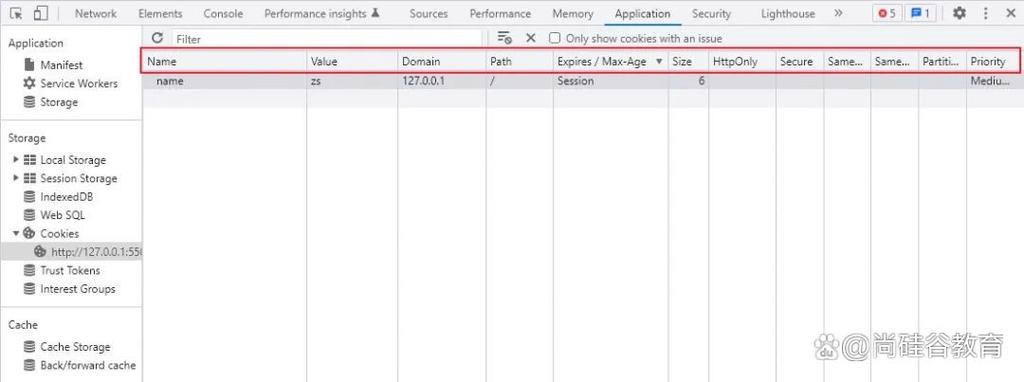Screen dimensions: 1024x382
Task: Open DevTools settings gear
Action: (x=959, y=13)
